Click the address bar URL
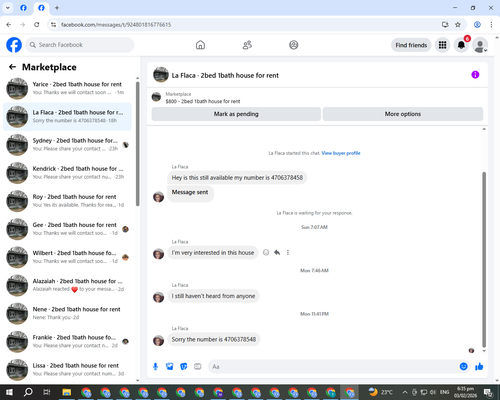 pyautogui.click(x=116, y=25)
